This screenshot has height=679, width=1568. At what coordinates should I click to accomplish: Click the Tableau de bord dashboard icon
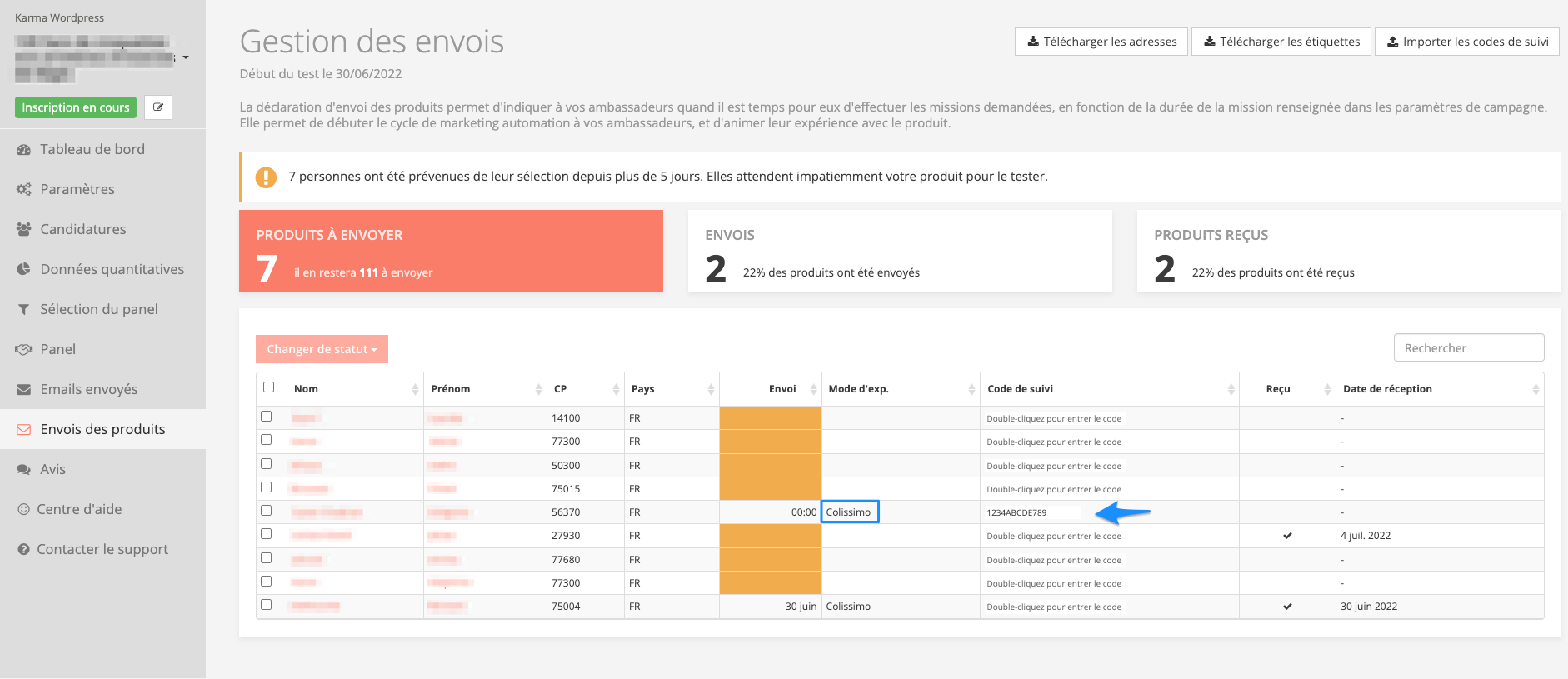point(24,150)
